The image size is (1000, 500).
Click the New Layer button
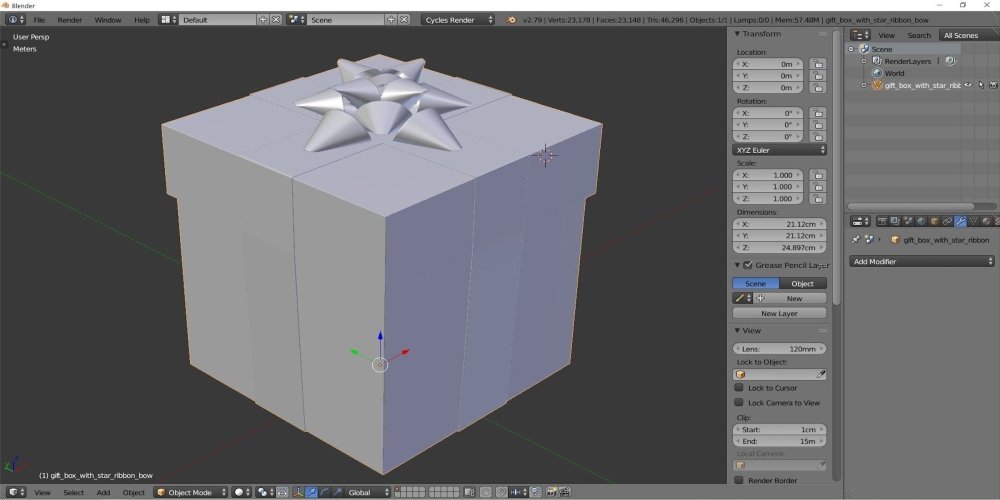(779, 313)
